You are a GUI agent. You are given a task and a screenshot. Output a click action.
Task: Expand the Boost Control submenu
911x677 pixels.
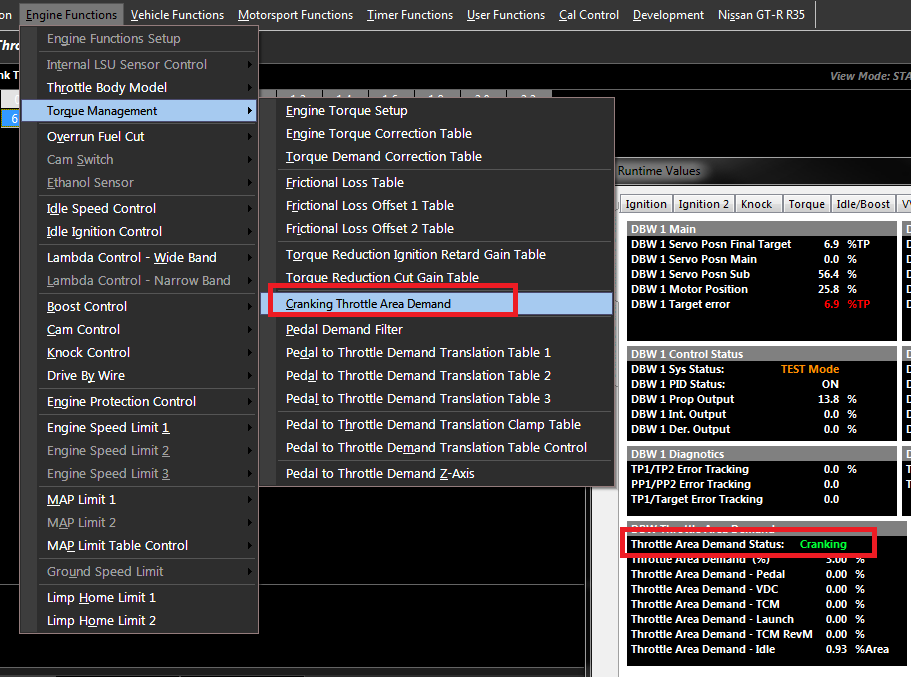87,306
